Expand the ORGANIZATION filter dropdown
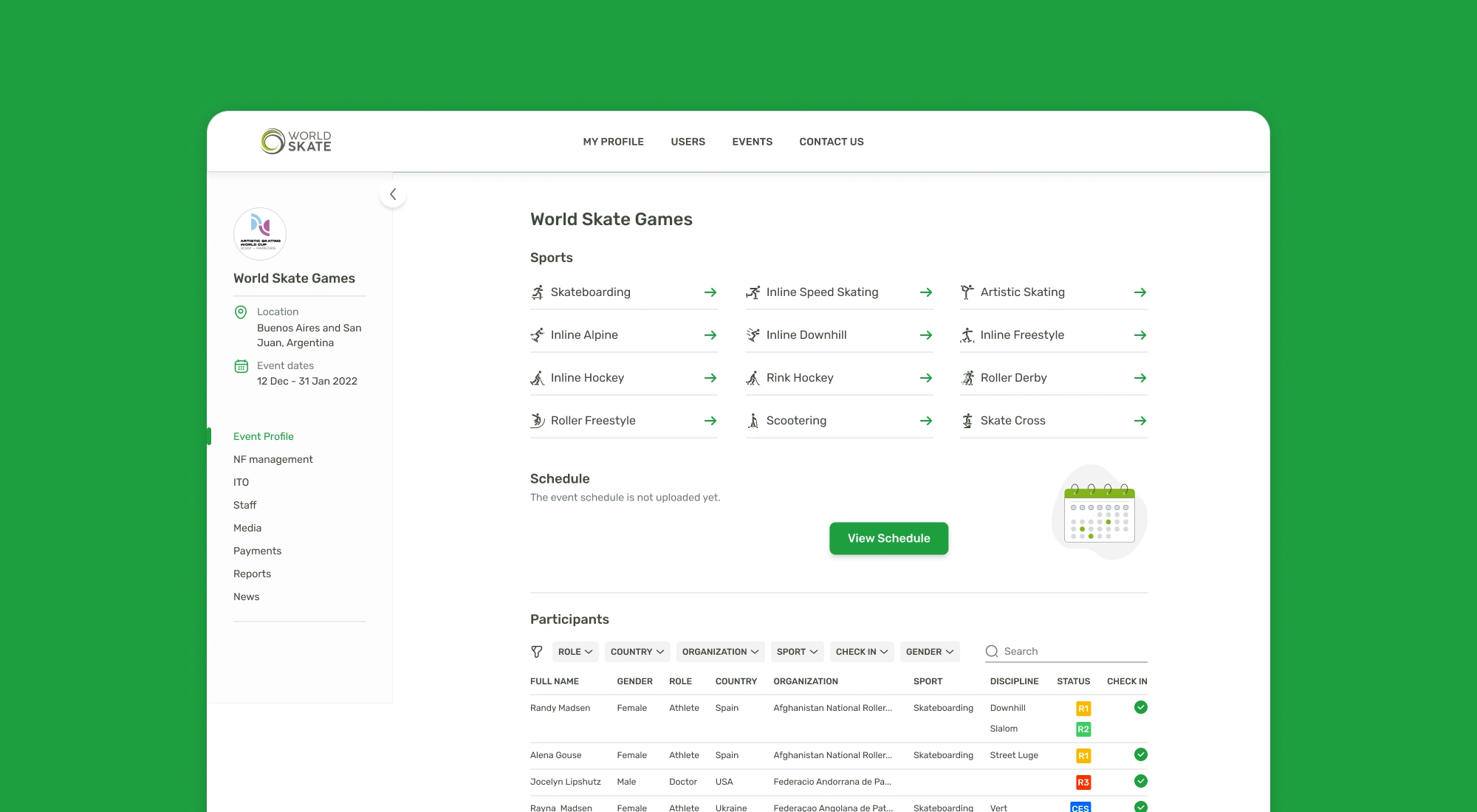The width and height of the screenshot is (1477, 812). [x=720, y=652]
